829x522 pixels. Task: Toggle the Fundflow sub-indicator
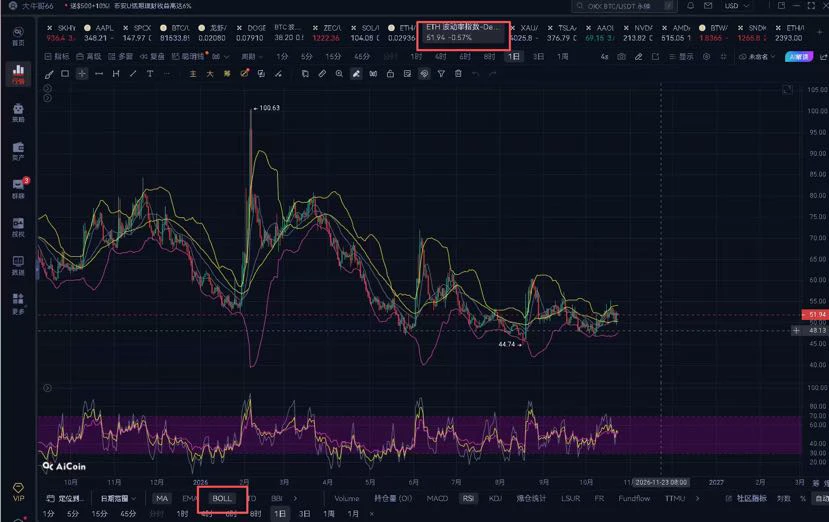tap(634, 498)
